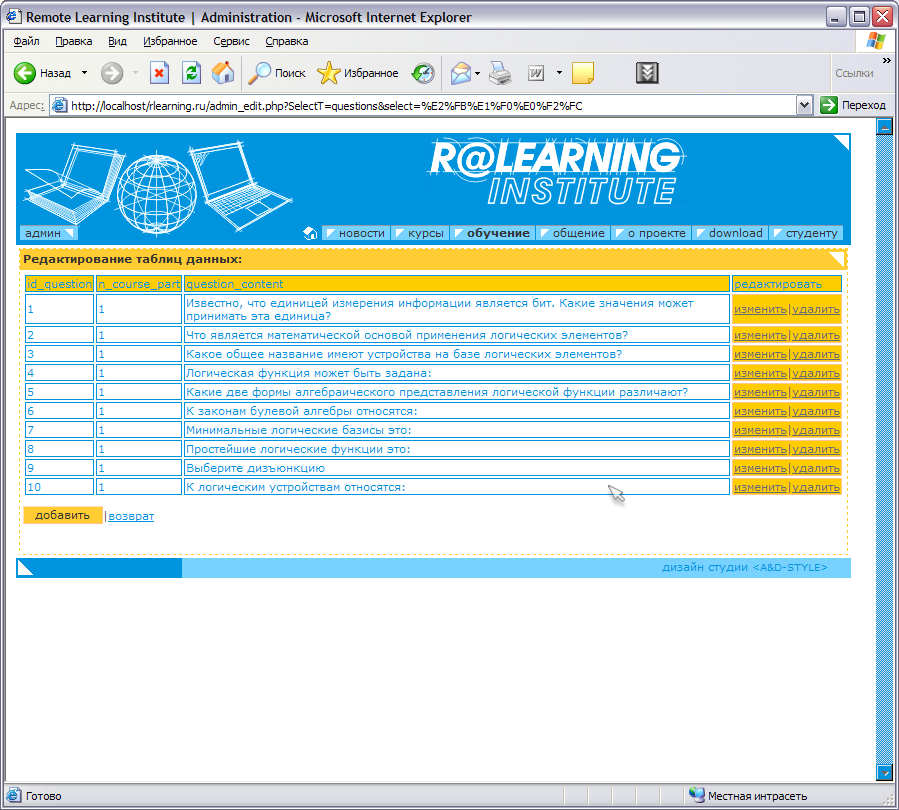Open the Сервис menu
Image resolution: width=899 pixels, height=810 pixels.
(231, 41)
